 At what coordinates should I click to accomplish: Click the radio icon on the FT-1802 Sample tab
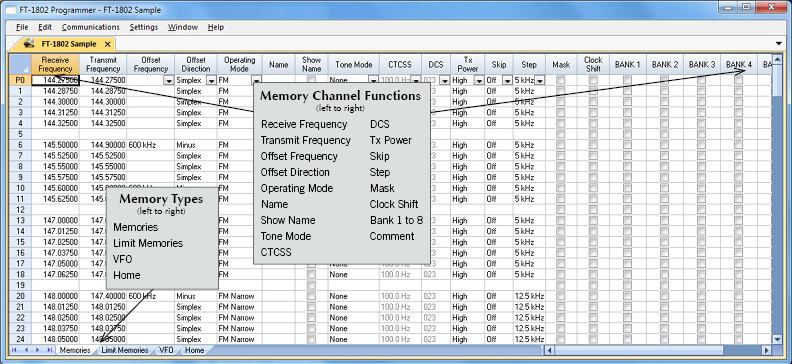pyautogui.click(x=29, y=43)
